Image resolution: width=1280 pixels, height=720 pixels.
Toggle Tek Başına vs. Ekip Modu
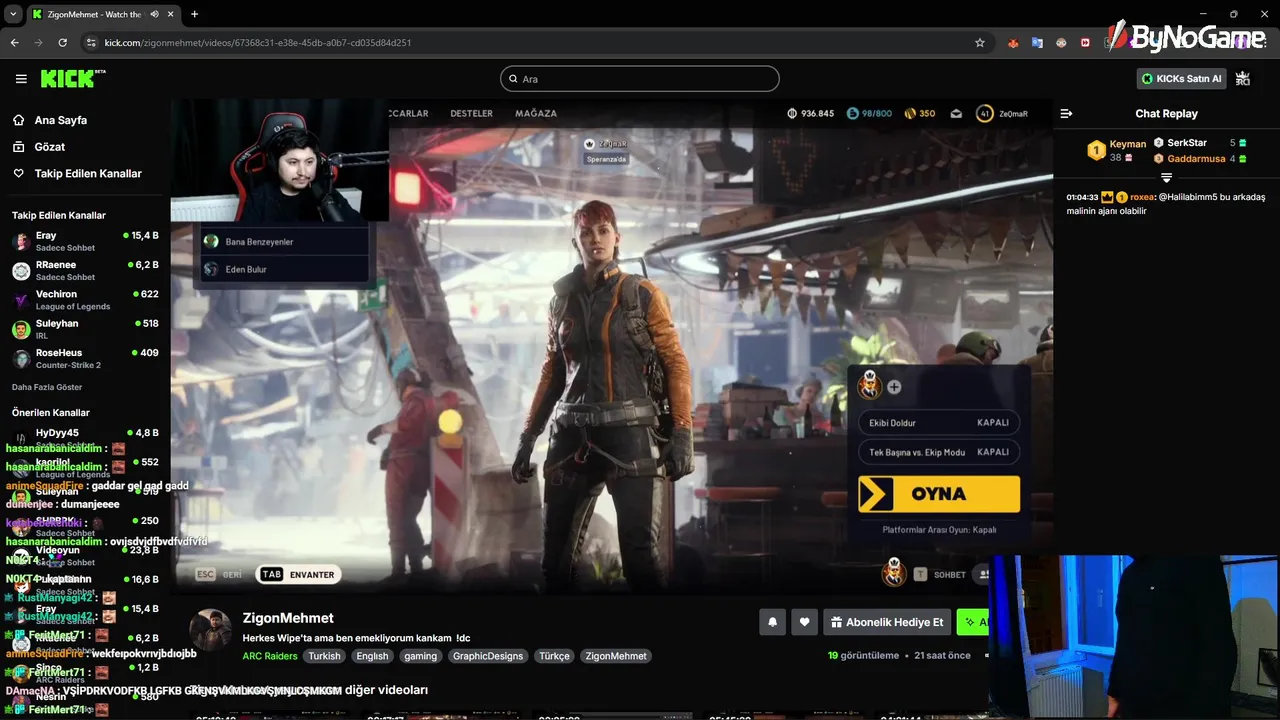point(939,452)
